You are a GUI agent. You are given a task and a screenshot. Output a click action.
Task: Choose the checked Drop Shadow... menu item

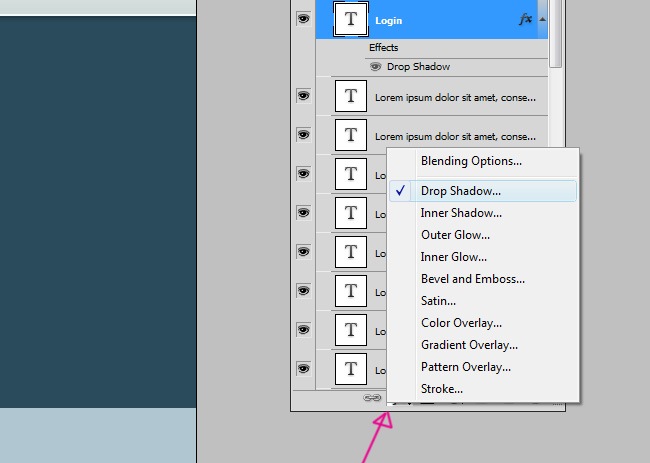point(483,191)
